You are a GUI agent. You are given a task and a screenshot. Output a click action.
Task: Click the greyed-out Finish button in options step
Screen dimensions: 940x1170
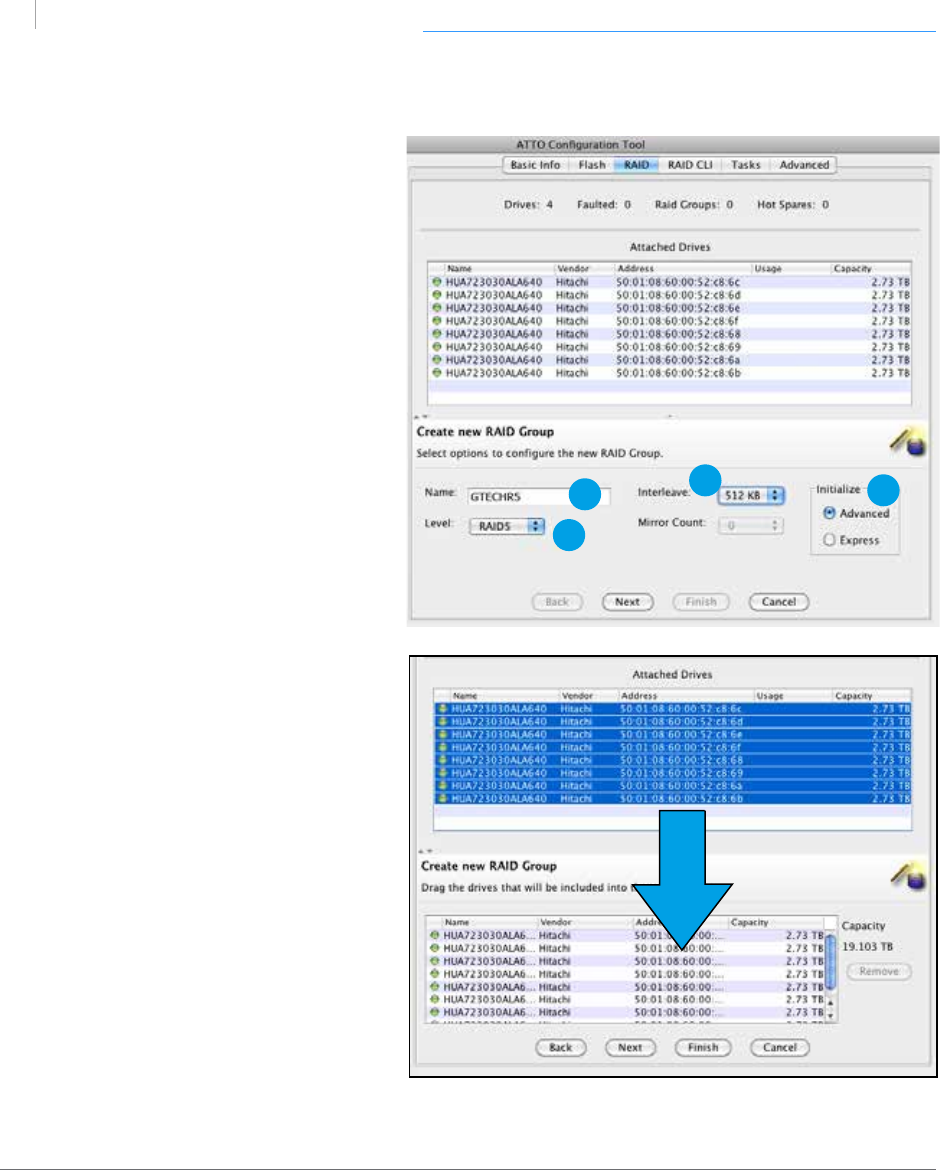[701, 602]
